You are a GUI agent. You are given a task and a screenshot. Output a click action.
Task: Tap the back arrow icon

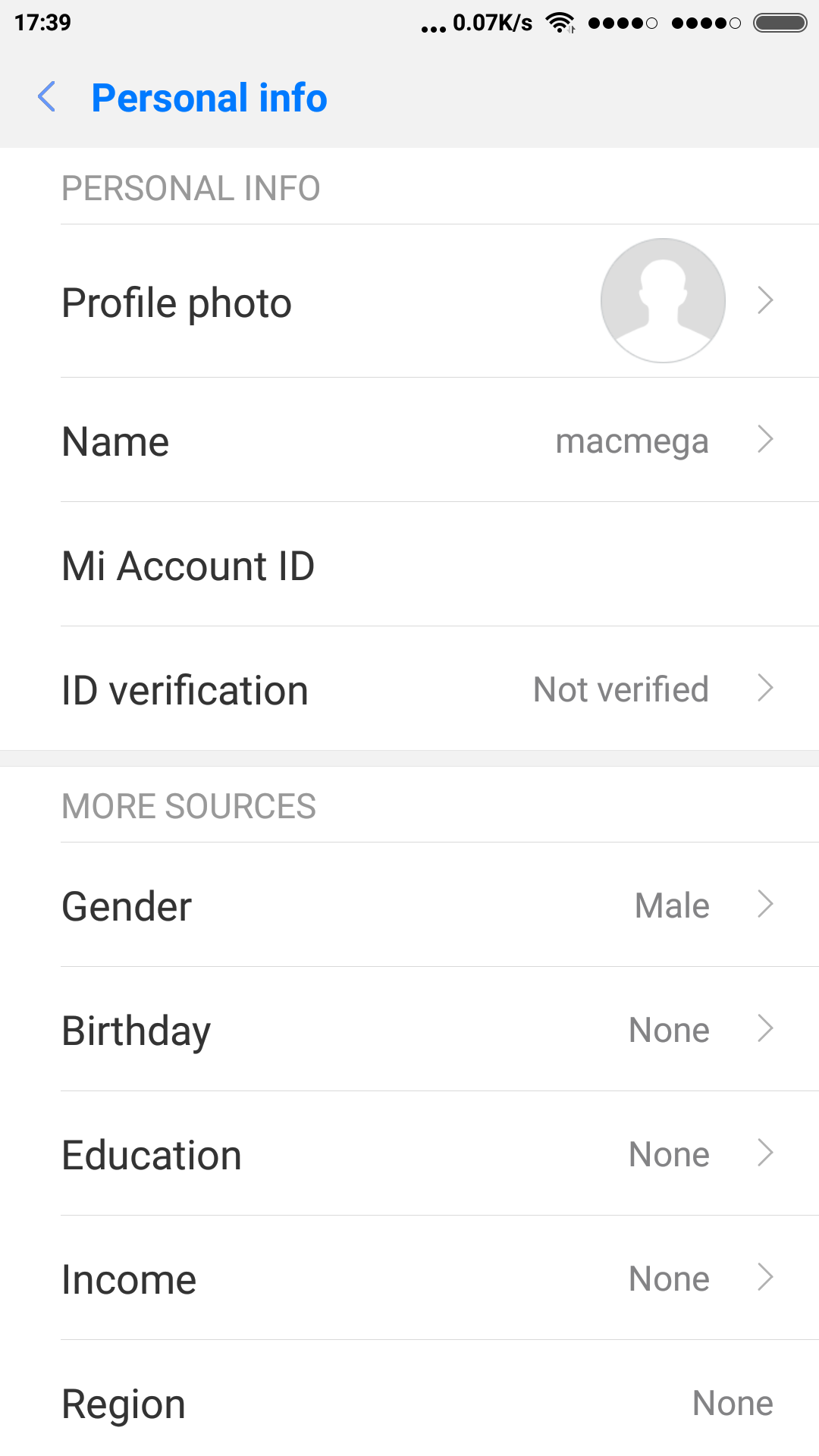(47, 97)
